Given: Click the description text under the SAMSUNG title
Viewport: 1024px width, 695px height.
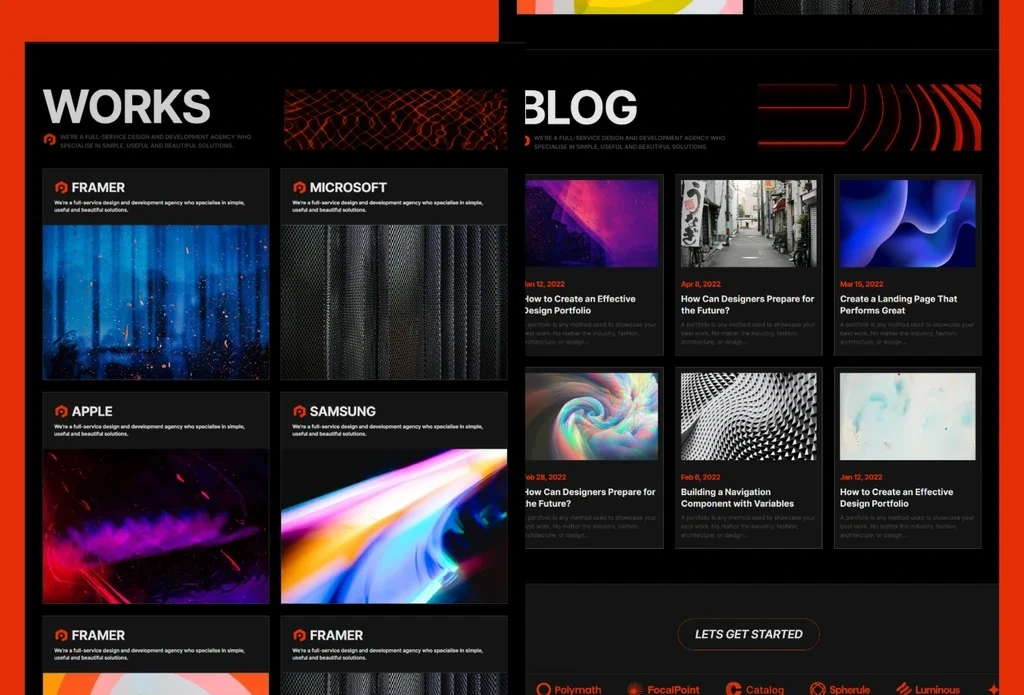Looking at the screenshot, I should point(388,430).
